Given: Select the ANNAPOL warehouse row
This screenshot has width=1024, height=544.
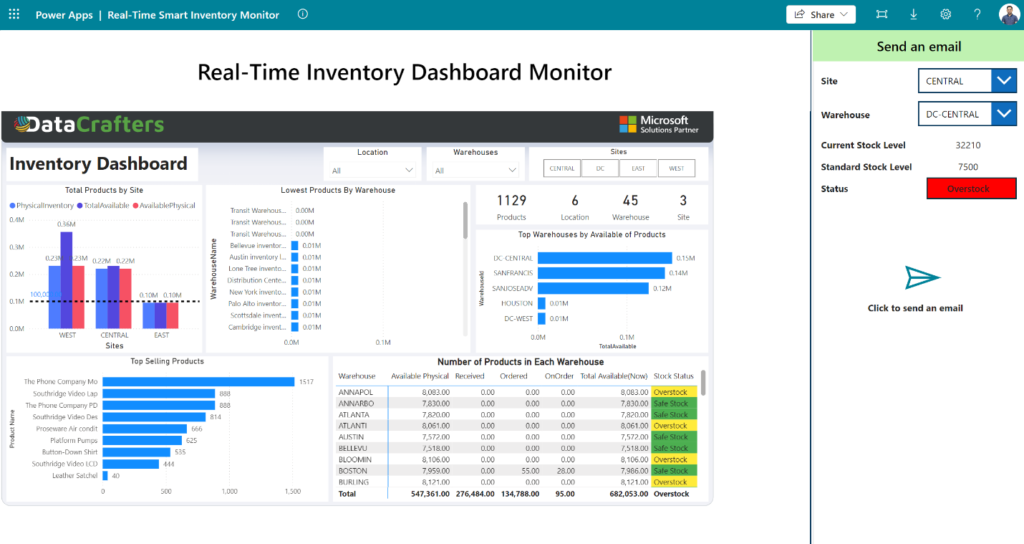Looking at the screenshot, I should (x=517, y=392).
